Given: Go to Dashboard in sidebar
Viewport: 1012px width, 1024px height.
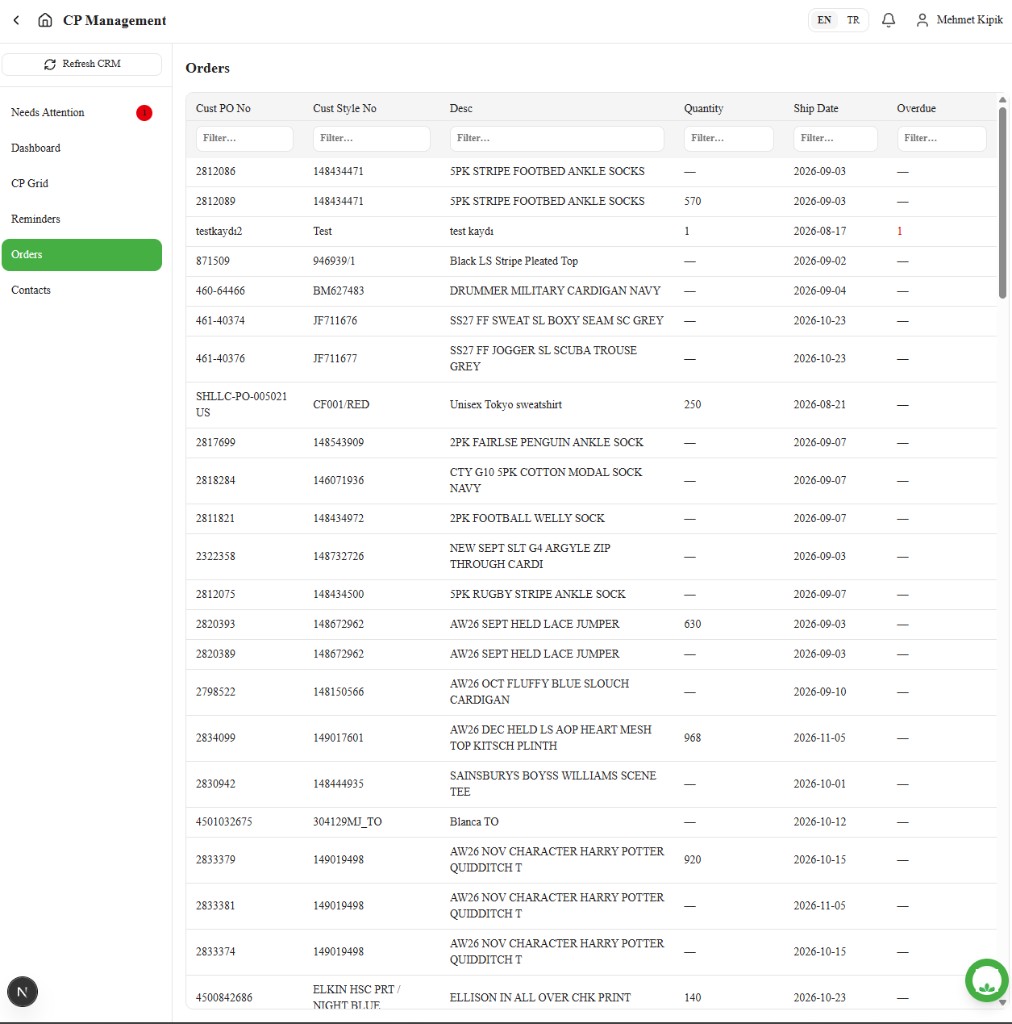Looking at the screenshot, I should (82, 148).
